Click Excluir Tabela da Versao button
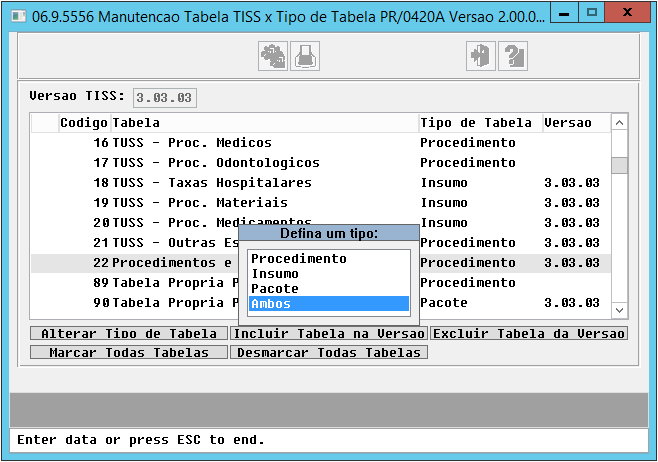Image resolution: width=658 pixels, height=462 pixels. (x=529, y=334)
